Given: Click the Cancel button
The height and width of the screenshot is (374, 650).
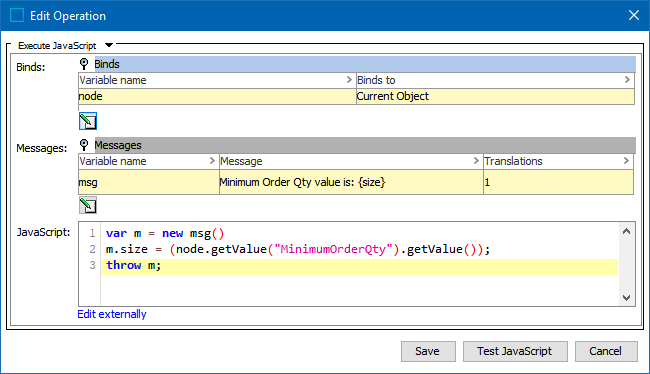Looking at the screenshot, I should click(x=606, y=351).
